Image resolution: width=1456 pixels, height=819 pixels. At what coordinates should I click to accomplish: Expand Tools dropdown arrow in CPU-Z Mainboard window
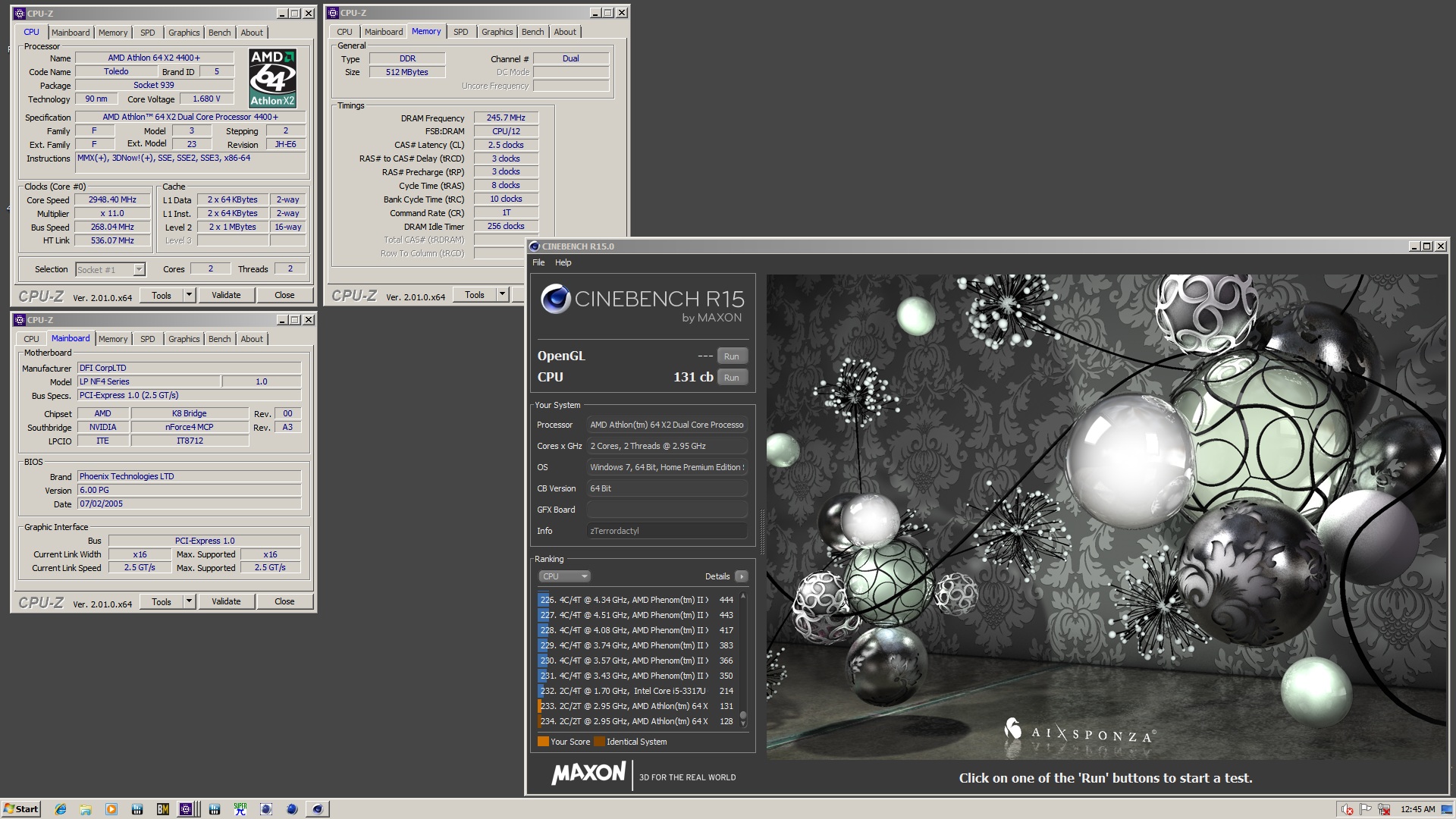tap(190, 601)
